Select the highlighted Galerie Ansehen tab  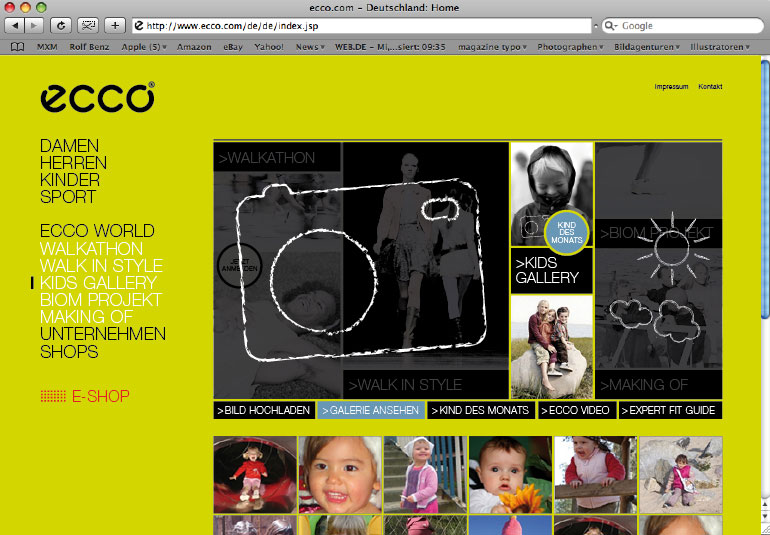point(371,410)
